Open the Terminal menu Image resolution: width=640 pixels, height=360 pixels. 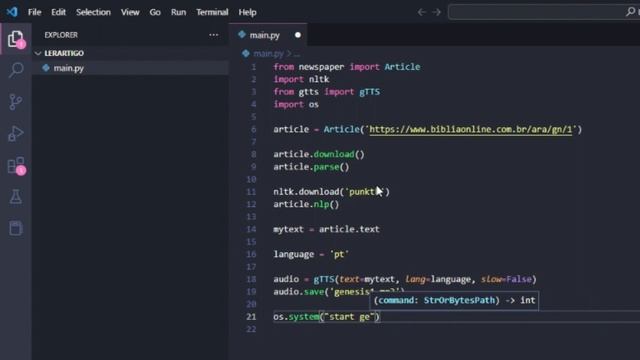[212, 12]
